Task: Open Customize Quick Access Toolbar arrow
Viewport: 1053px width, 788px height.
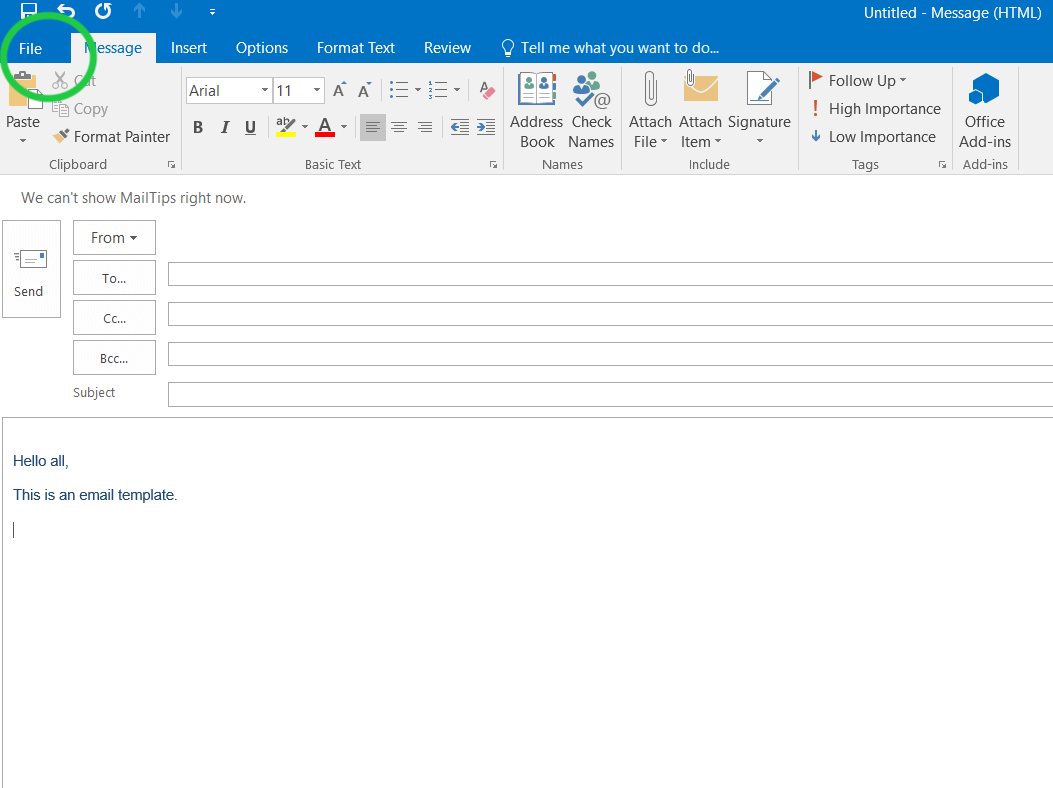Action: [x=212, y=11]
